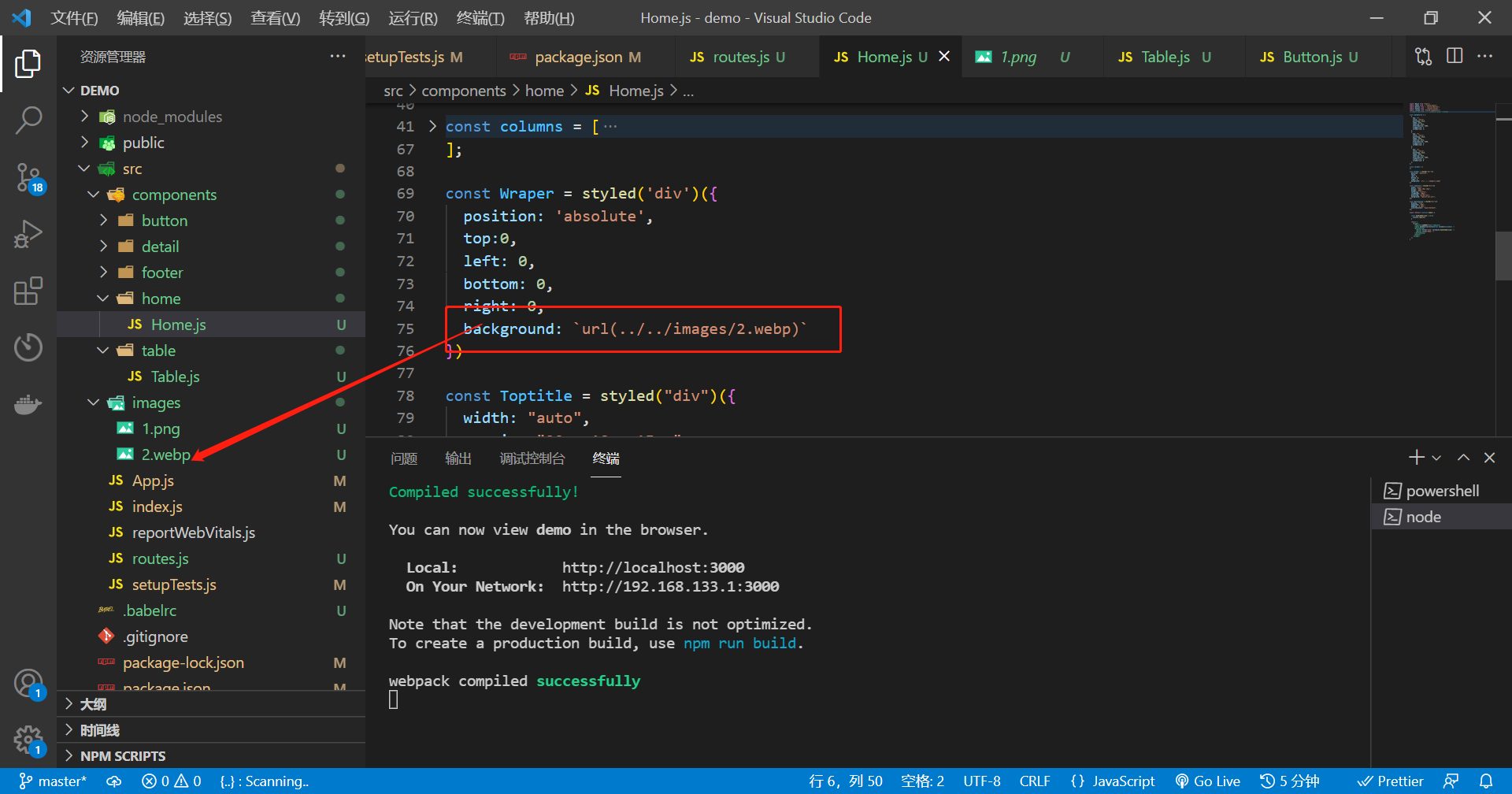Expand the 大纲 outline section
The image size is (1512, 794).
pos(211,704)
